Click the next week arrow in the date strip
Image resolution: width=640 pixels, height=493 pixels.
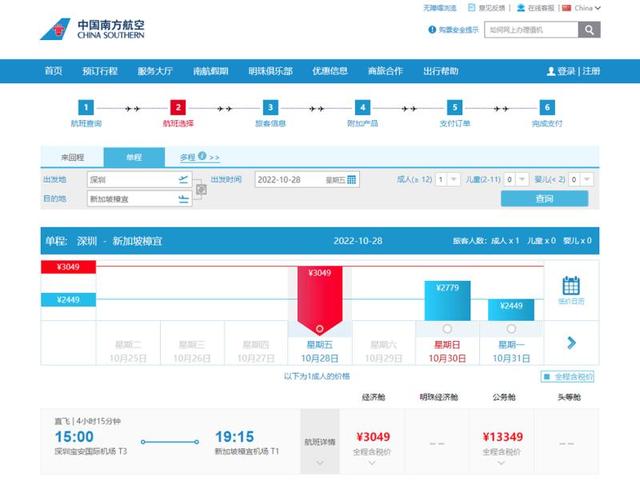pos(571,343)
